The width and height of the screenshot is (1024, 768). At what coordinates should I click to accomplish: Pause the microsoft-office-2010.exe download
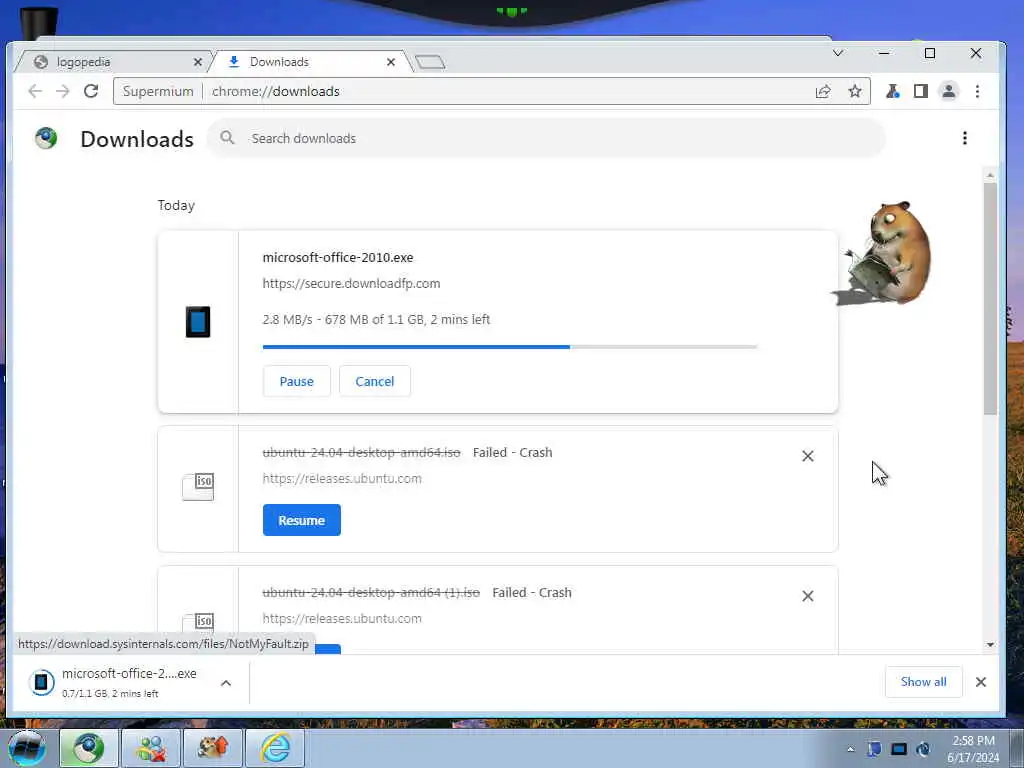(296, 381)
